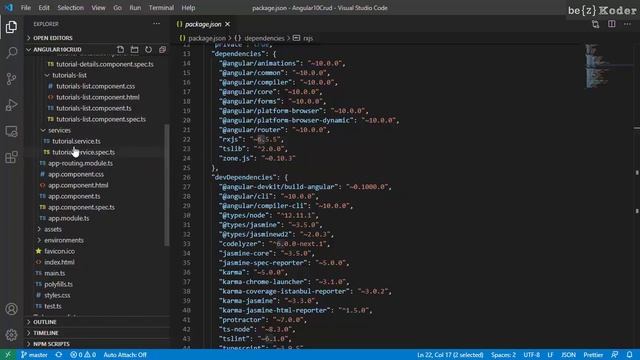The width and height of the screenshot is (640, 360).
Task: Open Remote Explorer view
Action: point(11,131)
